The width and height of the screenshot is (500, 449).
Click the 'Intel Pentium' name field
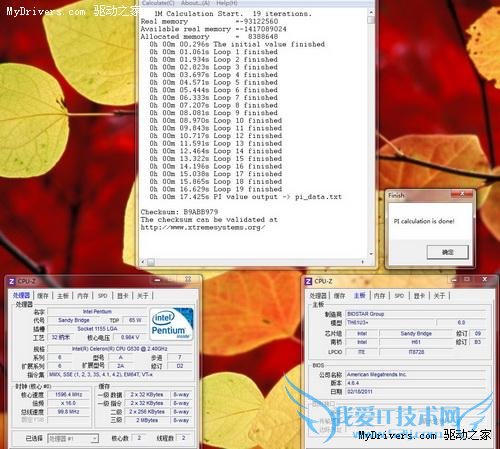pos(97,312)
